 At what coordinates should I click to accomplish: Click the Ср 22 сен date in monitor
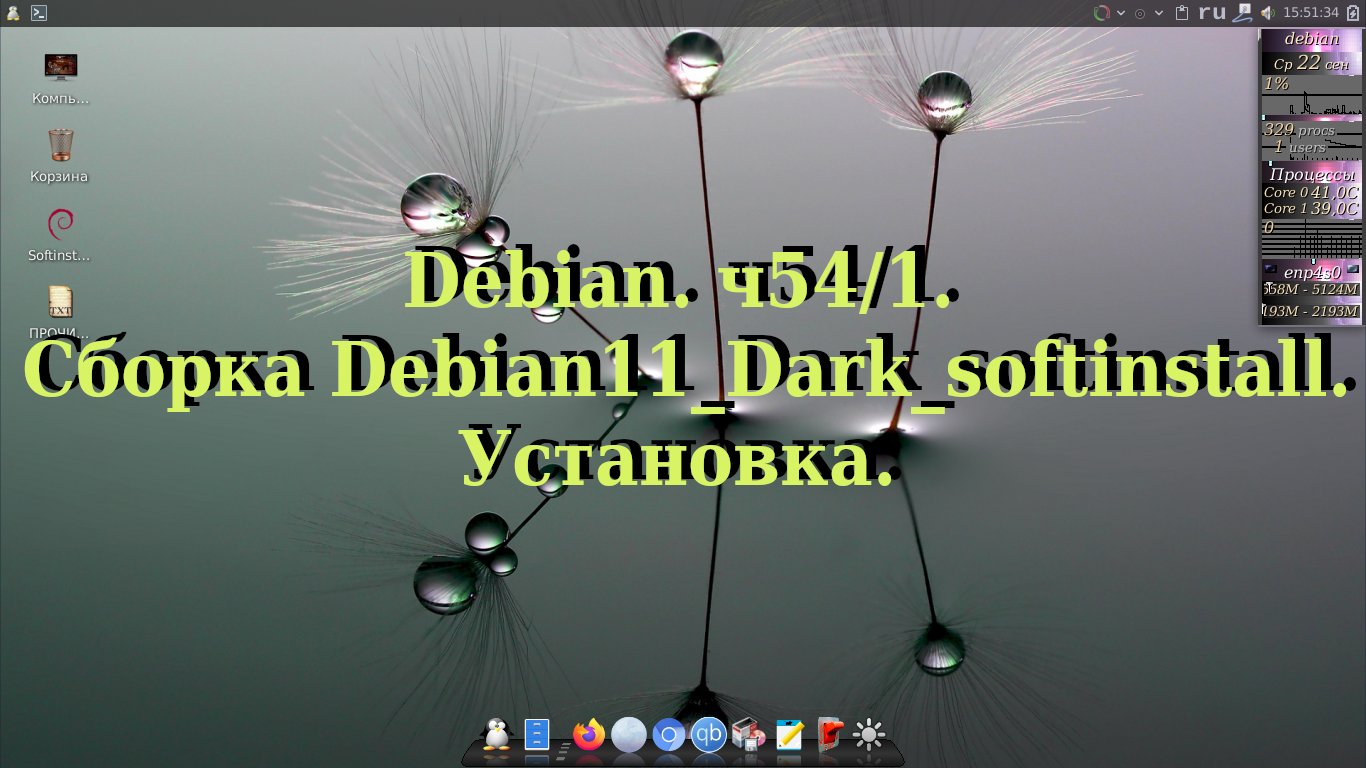coord(1311,62)
